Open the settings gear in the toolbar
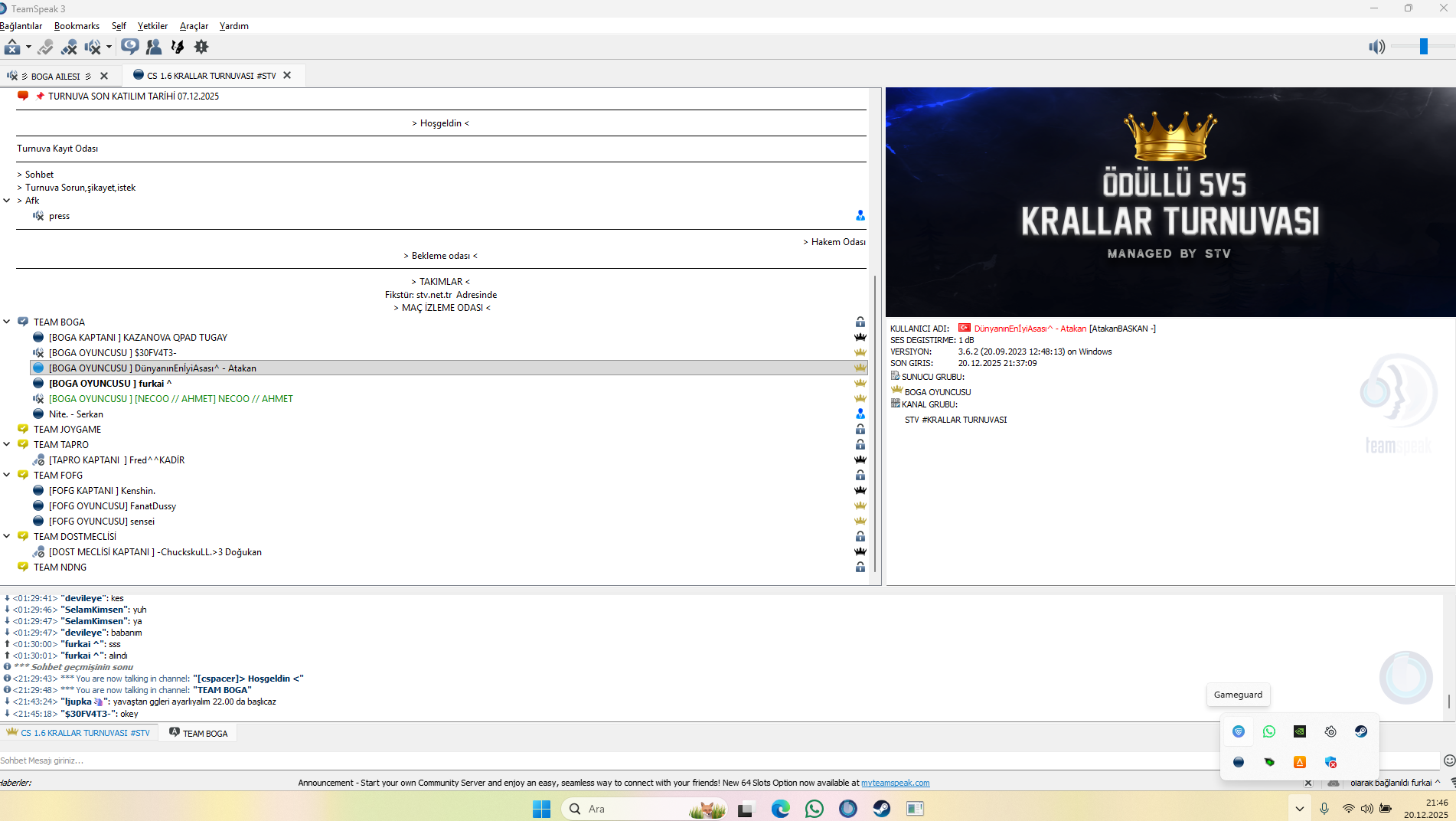Screen dimensions: 1456x821 [x=201, y=47]
